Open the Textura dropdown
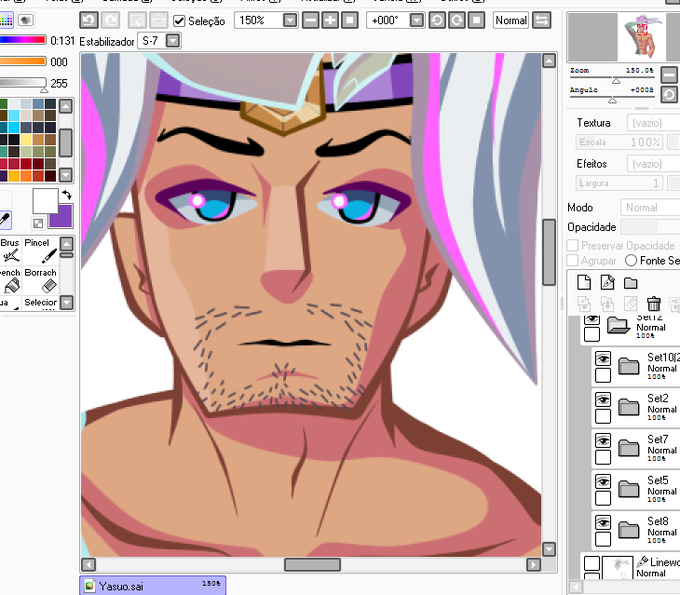 coord(653,123)
